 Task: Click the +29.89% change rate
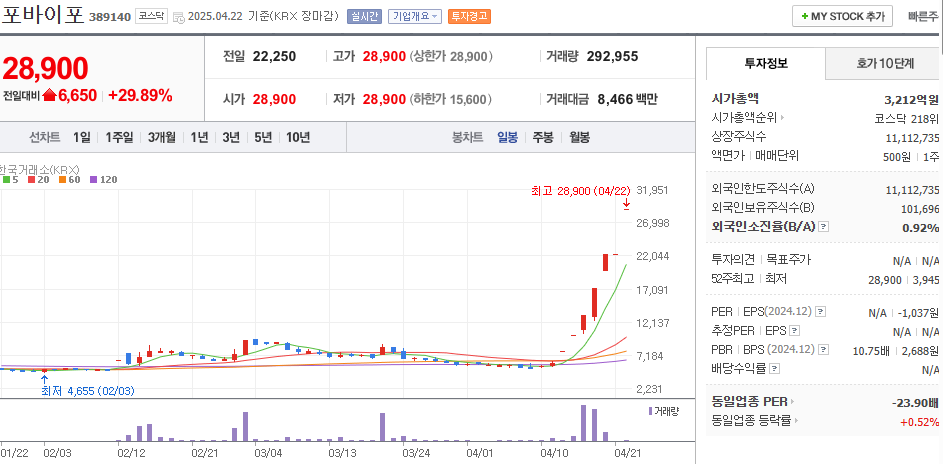tap(140, 95)
